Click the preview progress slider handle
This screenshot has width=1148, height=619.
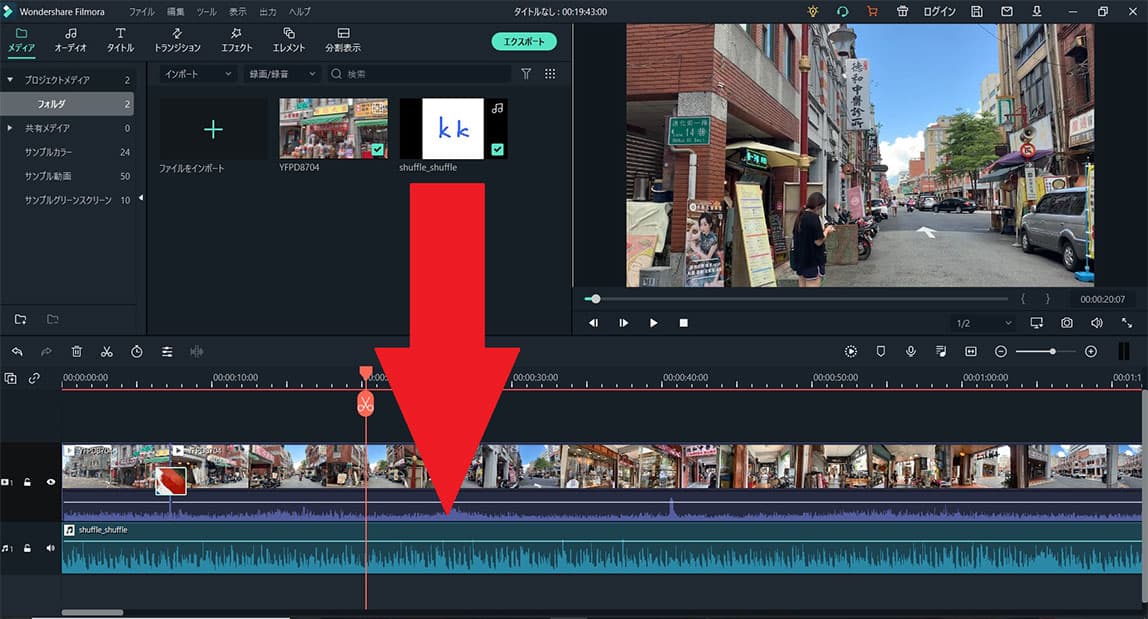[595, 299]
